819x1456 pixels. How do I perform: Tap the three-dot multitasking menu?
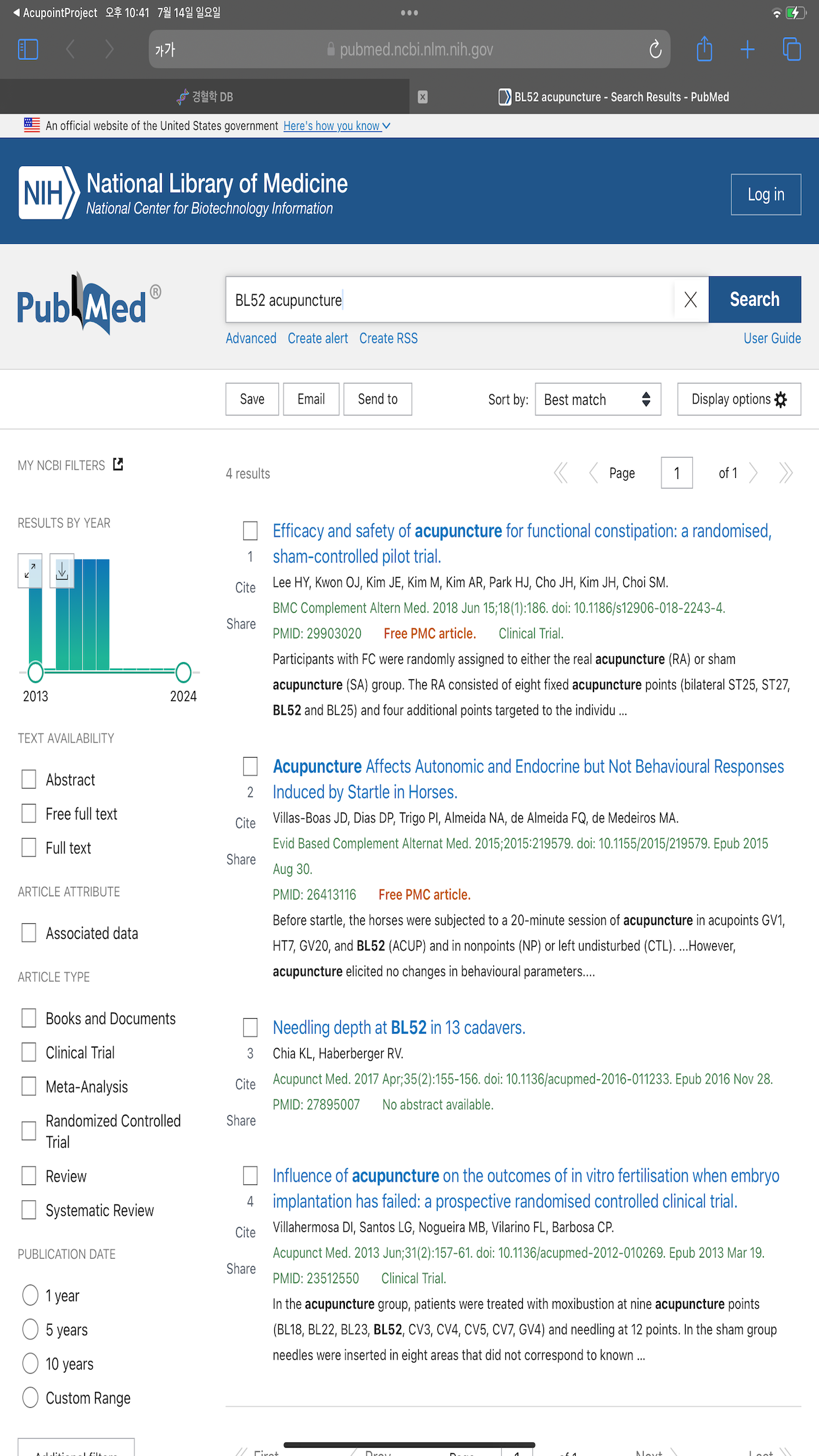(409, 13)
